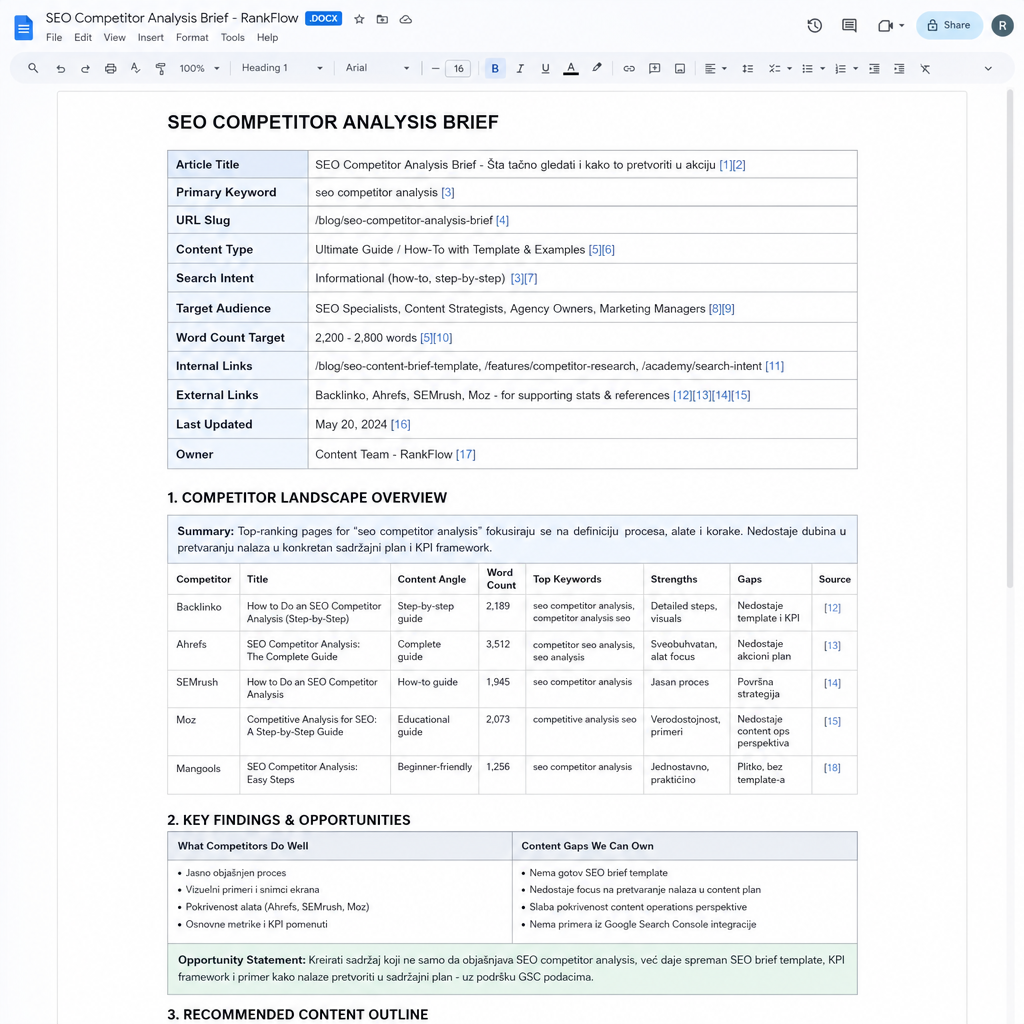Toggle underline formatting

click(545, 68)
